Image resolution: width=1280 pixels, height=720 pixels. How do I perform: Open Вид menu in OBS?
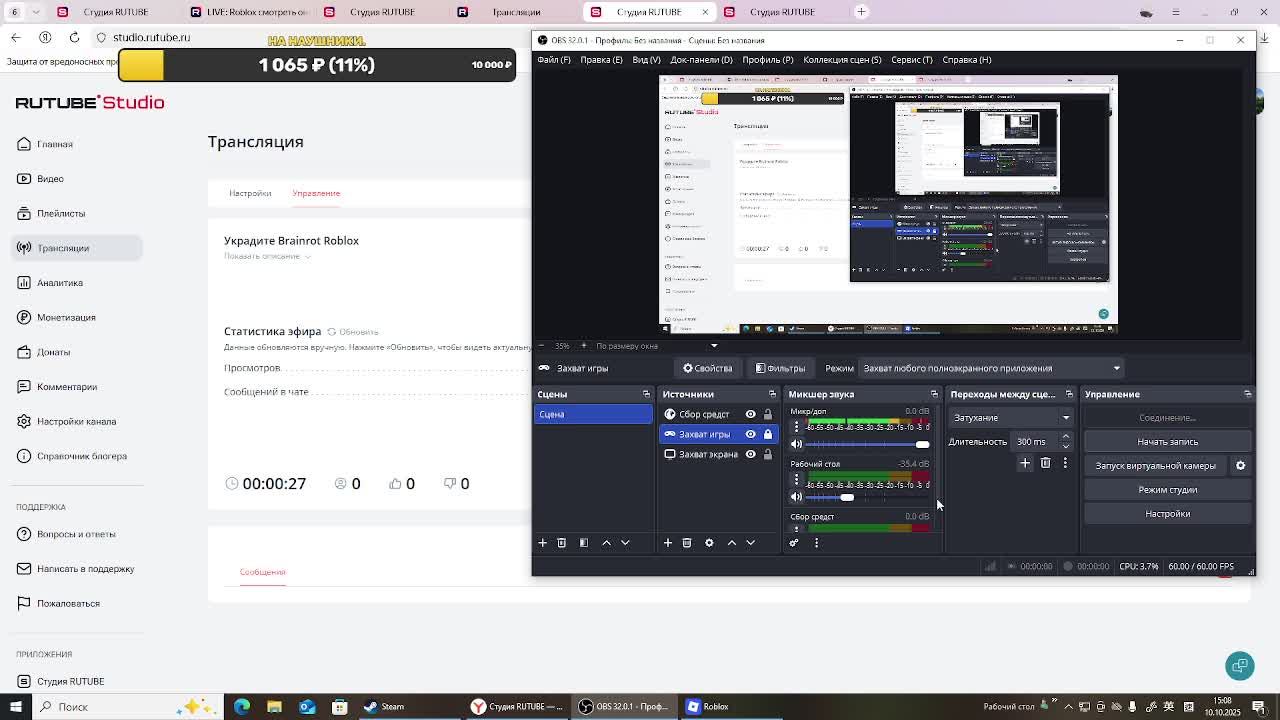646,60
